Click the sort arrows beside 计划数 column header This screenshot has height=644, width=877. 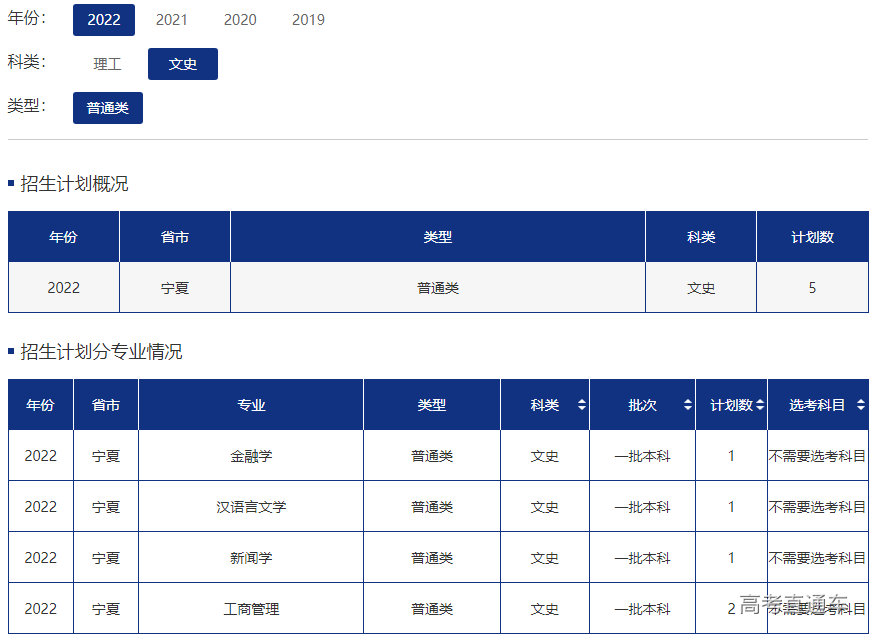(x=760, y=405)
